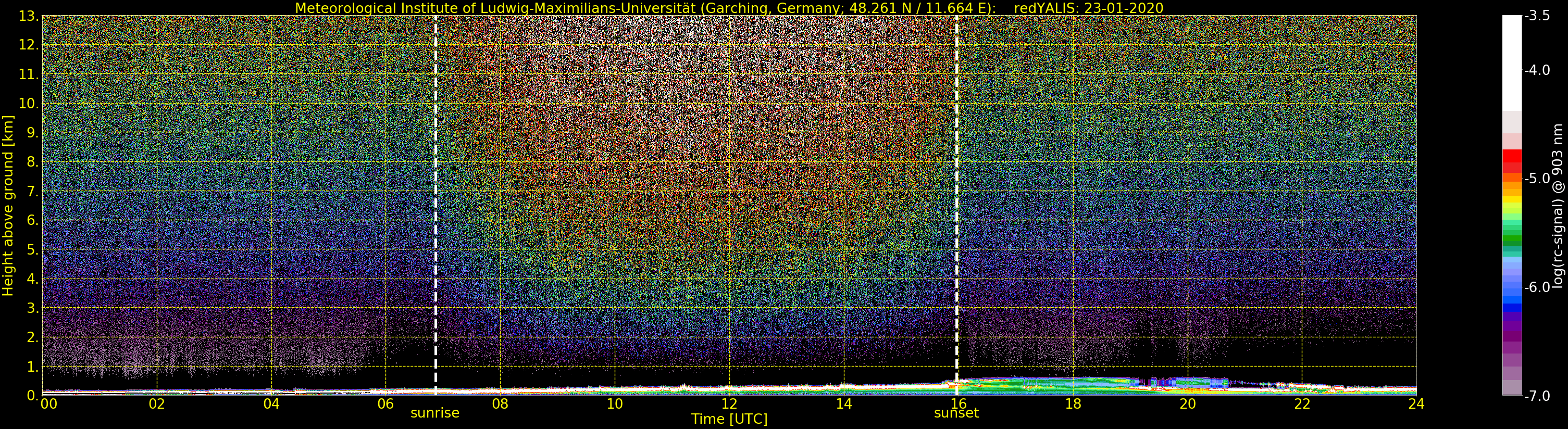Click the sunset label below the time axis

coord(956,413)
